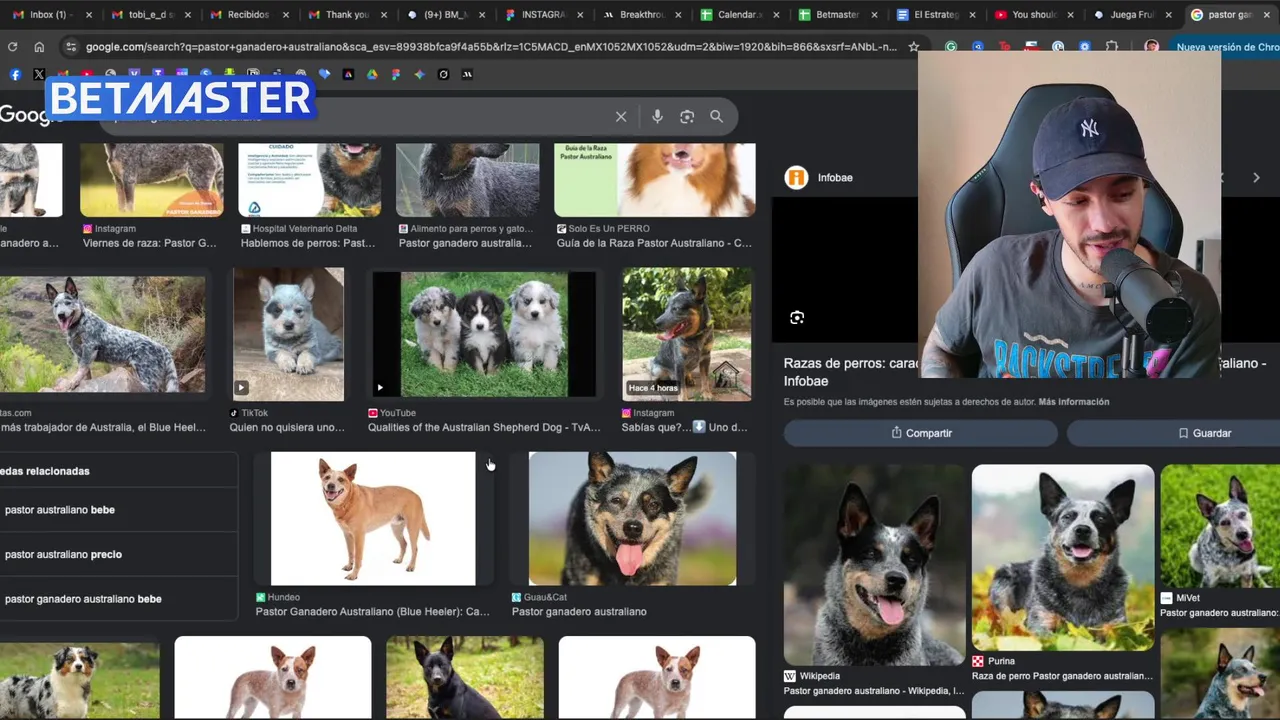
Task: Click 'Pastor ganadero australiano' Guau&Cat caption
Action: tap(579, 612)
